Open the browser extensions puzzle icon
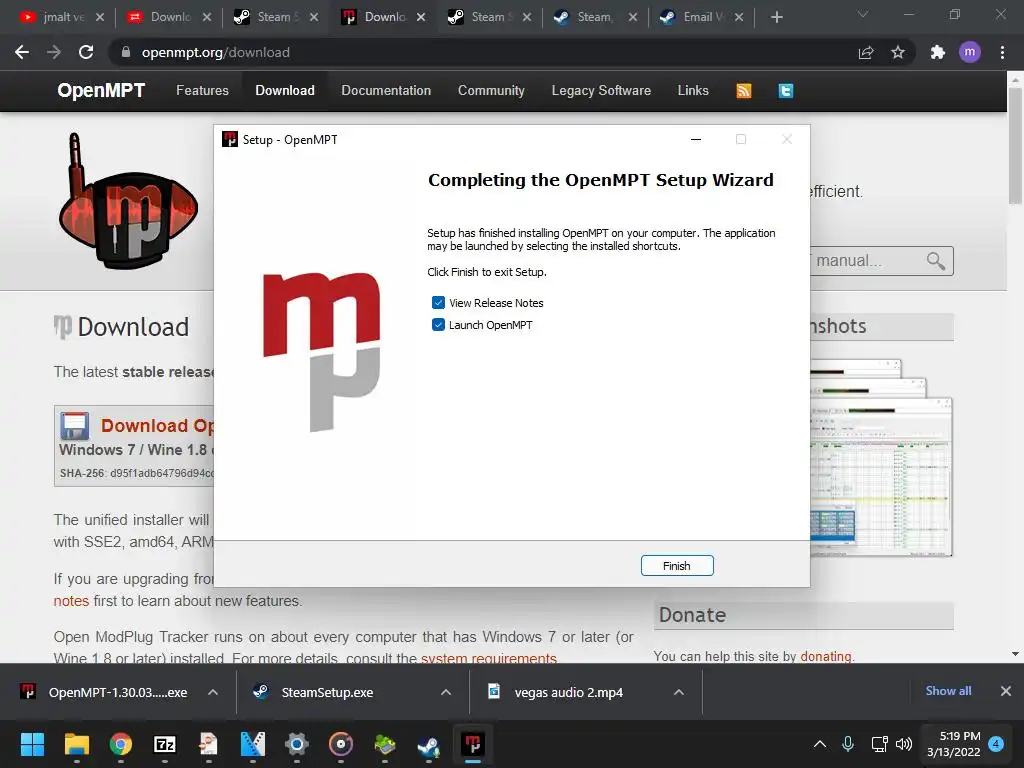The width and height of the screenshot is (1024, 768). click(938, 52)
